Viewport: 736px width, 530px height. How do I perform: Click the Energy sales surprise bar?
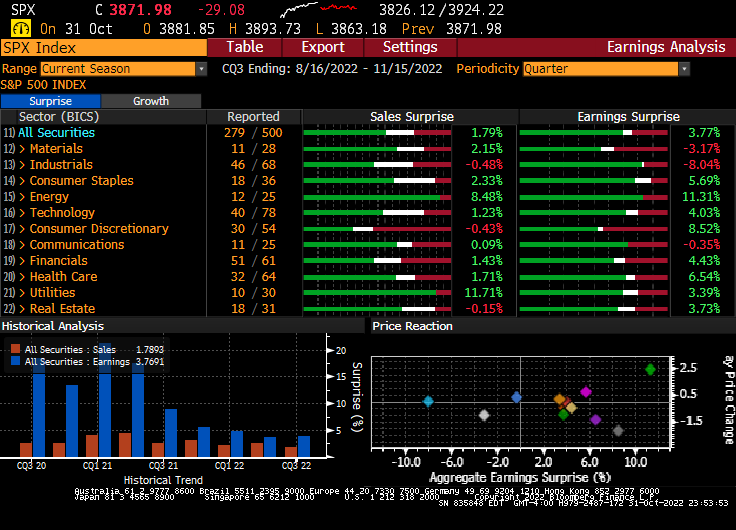377,198
